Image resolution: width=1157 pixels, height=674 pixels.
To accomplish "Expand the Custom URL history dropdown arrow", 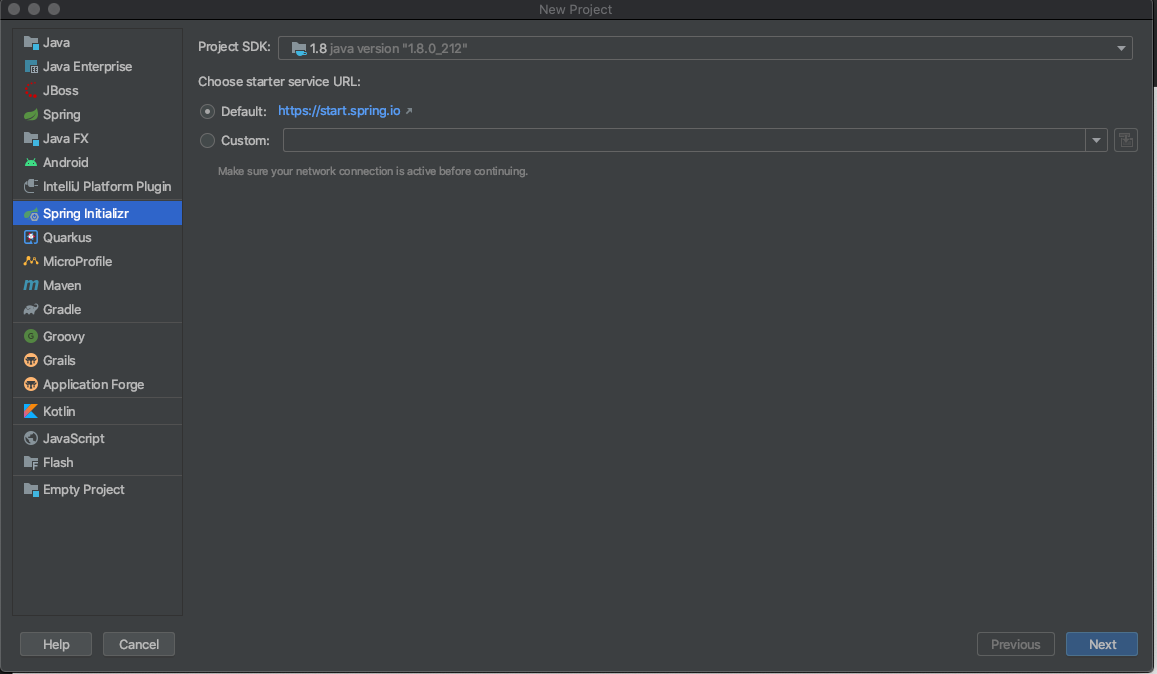I will (x=1096, y=140).
